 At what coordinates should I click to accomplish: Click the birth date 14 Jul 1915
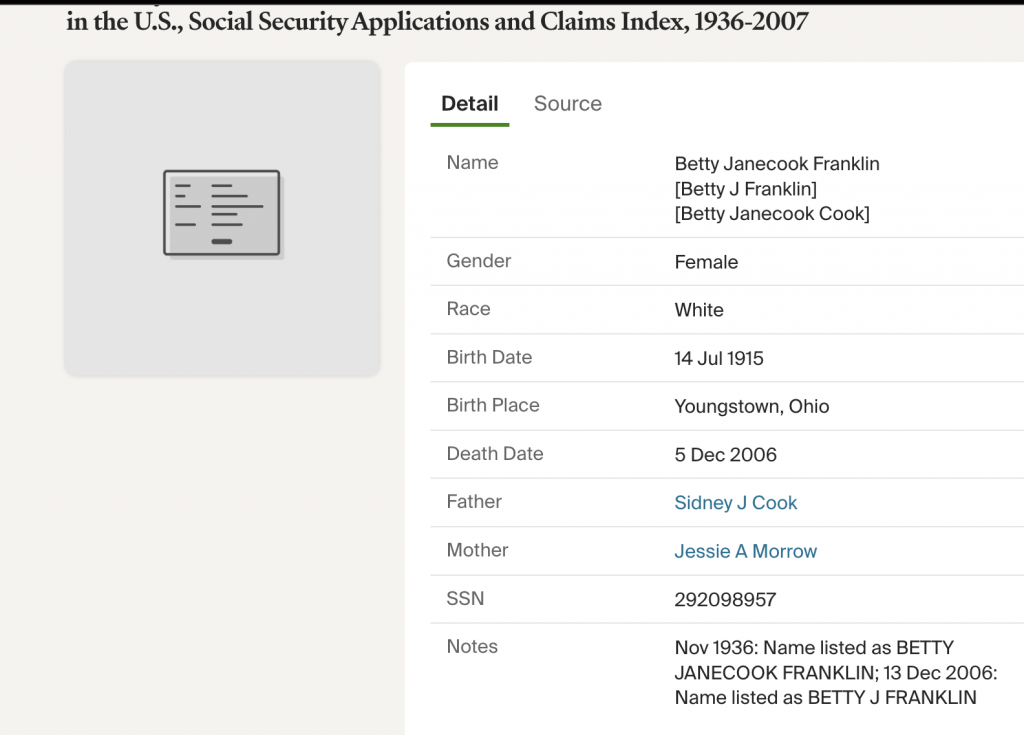point(718,358)
